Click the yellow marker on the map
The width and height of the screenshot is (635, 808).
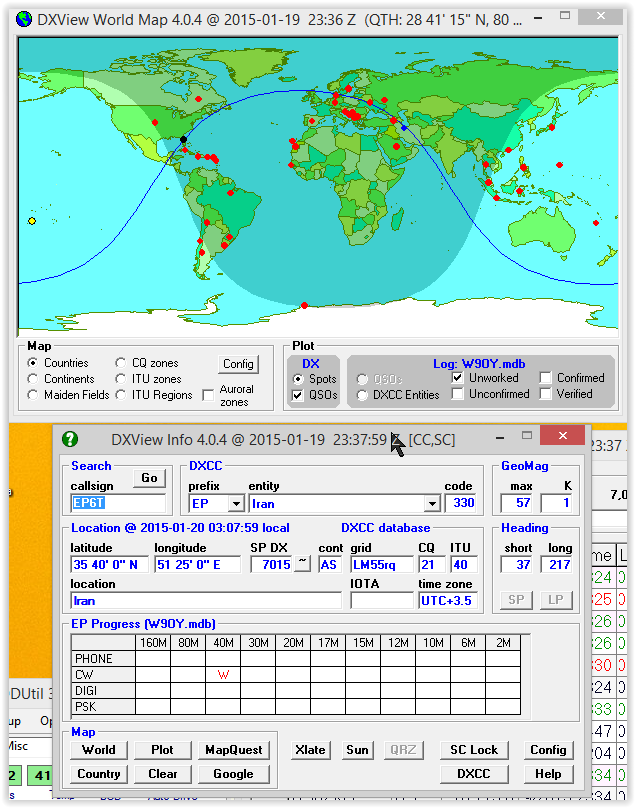pos(32,221)
